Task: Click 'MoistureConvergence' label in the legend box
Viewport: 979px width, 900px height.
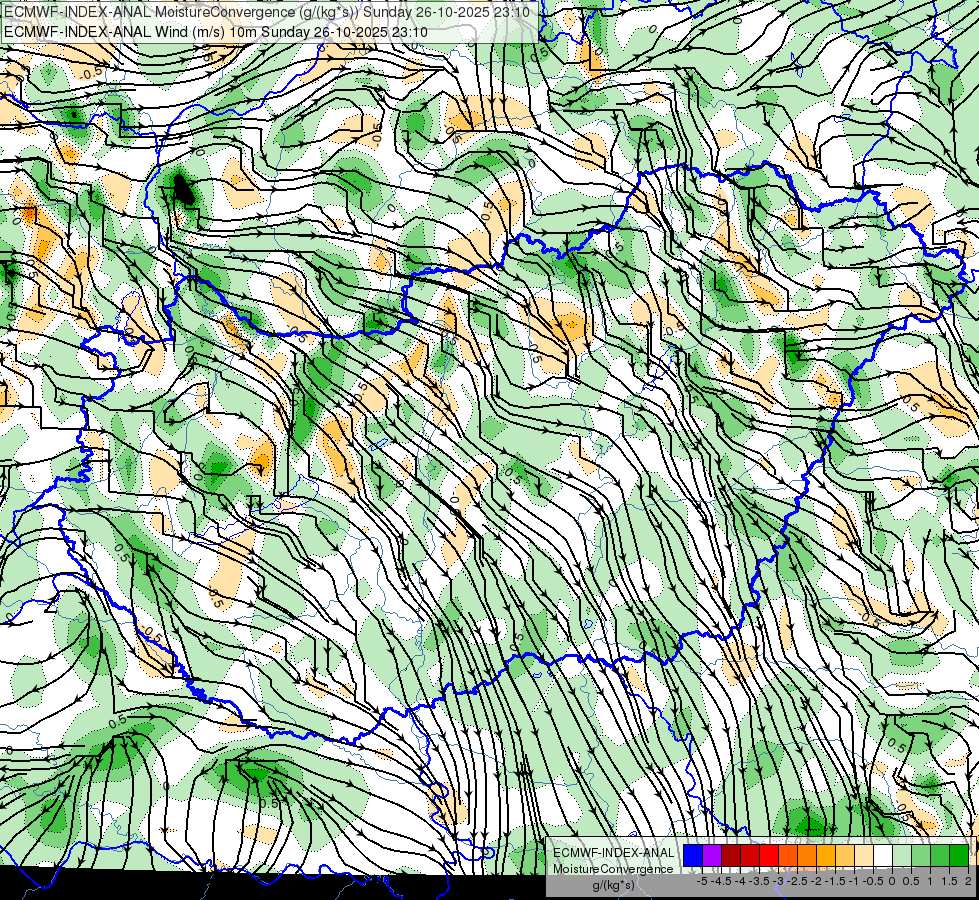Action: pyautogui.click(x=613, y=869)
